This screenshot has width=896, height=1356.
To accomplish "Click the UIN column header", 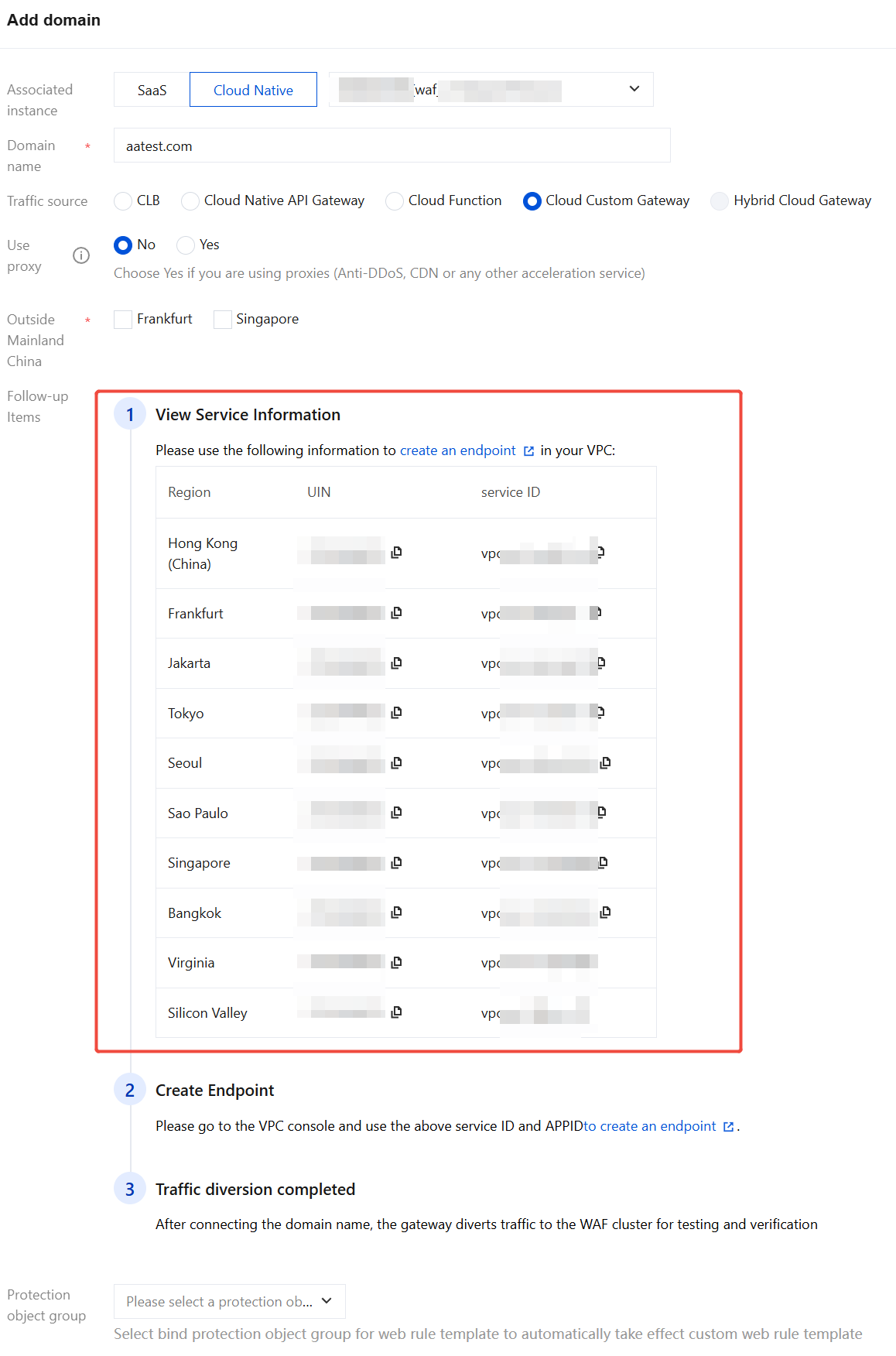I will pos(319,492).
